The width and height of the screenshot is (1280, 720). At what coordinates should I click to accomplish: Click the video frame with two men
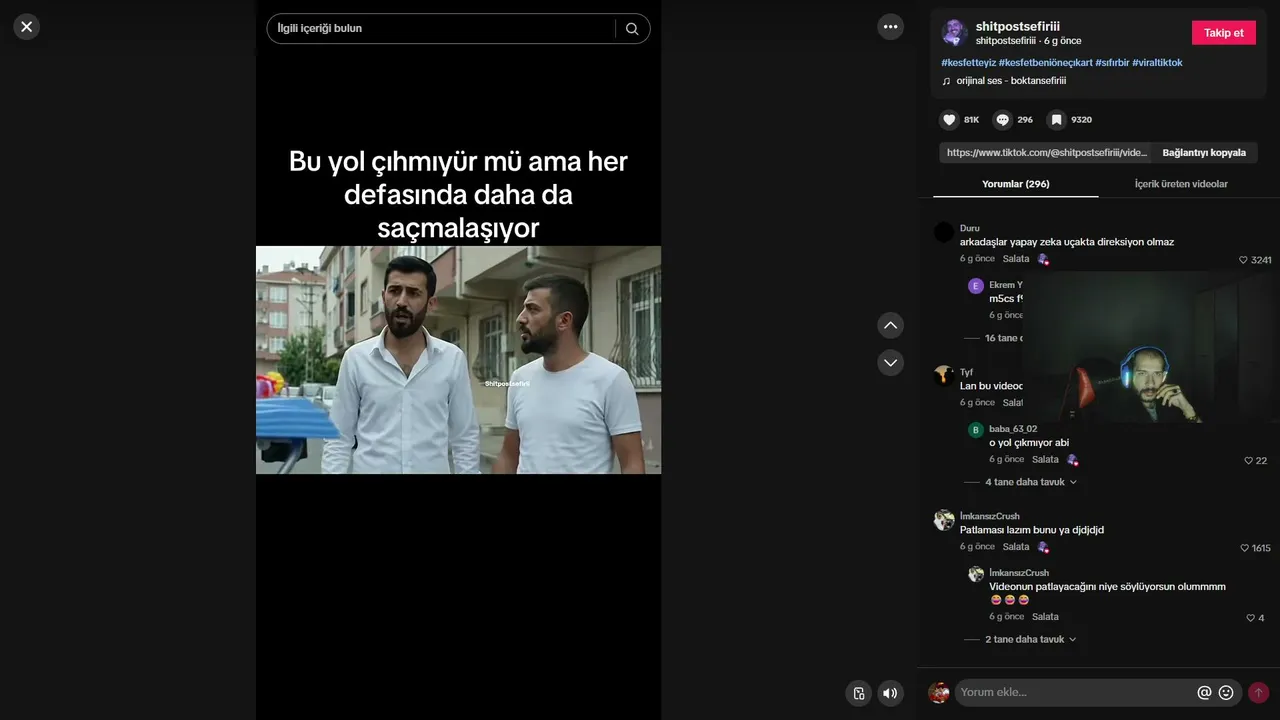[458, 360]
